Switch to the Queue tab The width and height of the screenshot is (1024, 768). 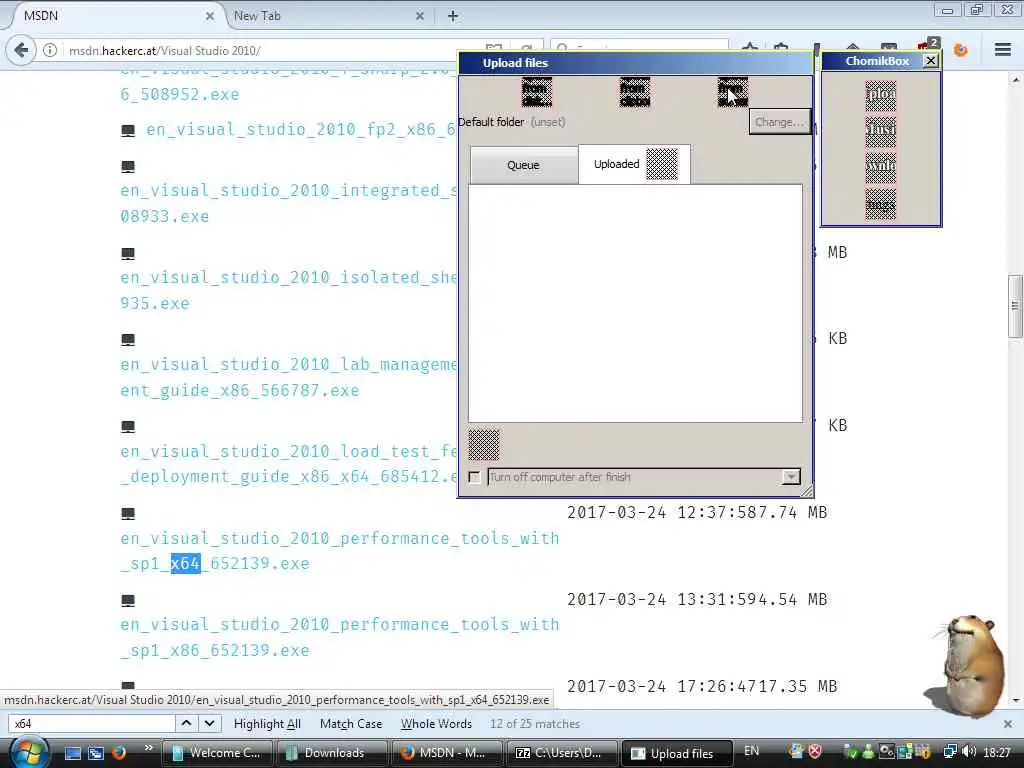click(x=524, y=165)
